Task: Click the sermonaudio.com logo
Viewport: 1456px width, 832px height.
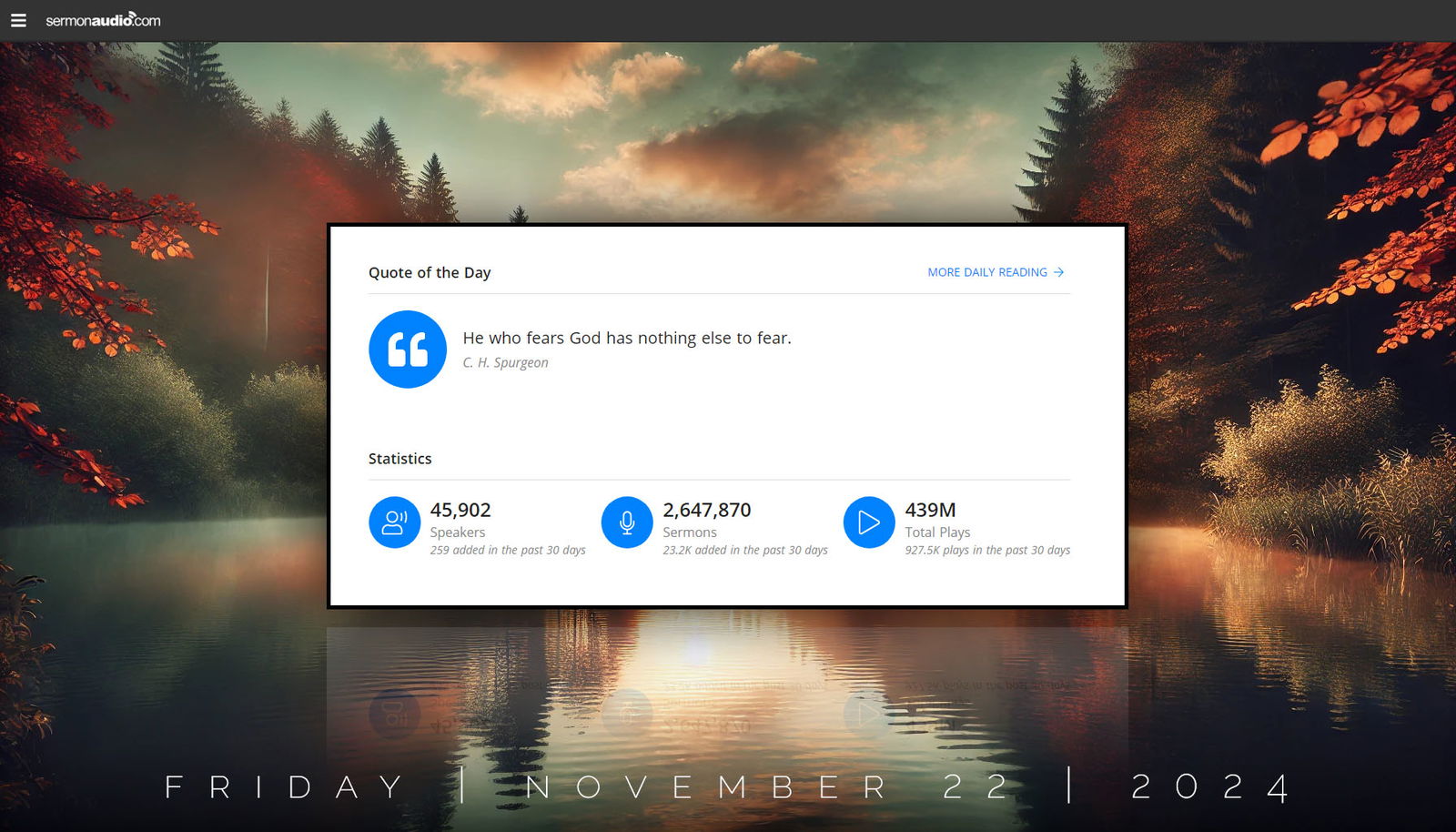Action: [x=103, y=20]
